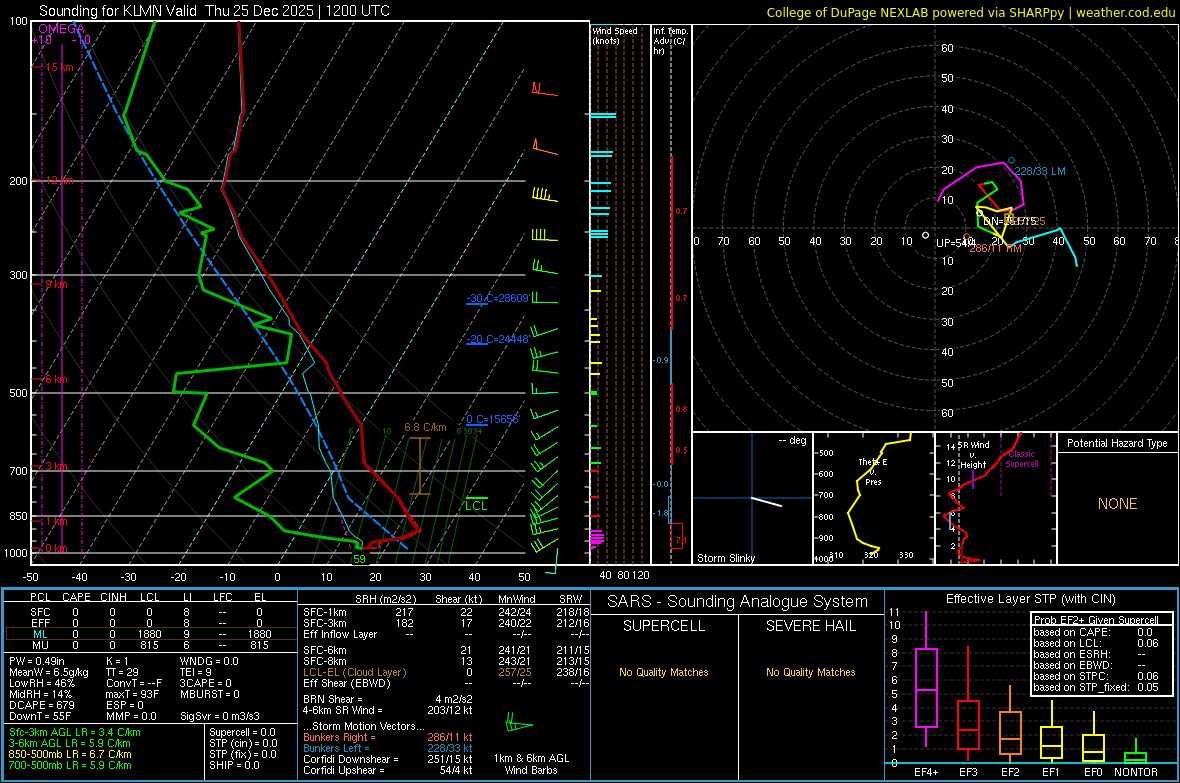The image size is (1180, 783).
Task: Click the OMEGA label on skew-T
Action: [62, 29]
